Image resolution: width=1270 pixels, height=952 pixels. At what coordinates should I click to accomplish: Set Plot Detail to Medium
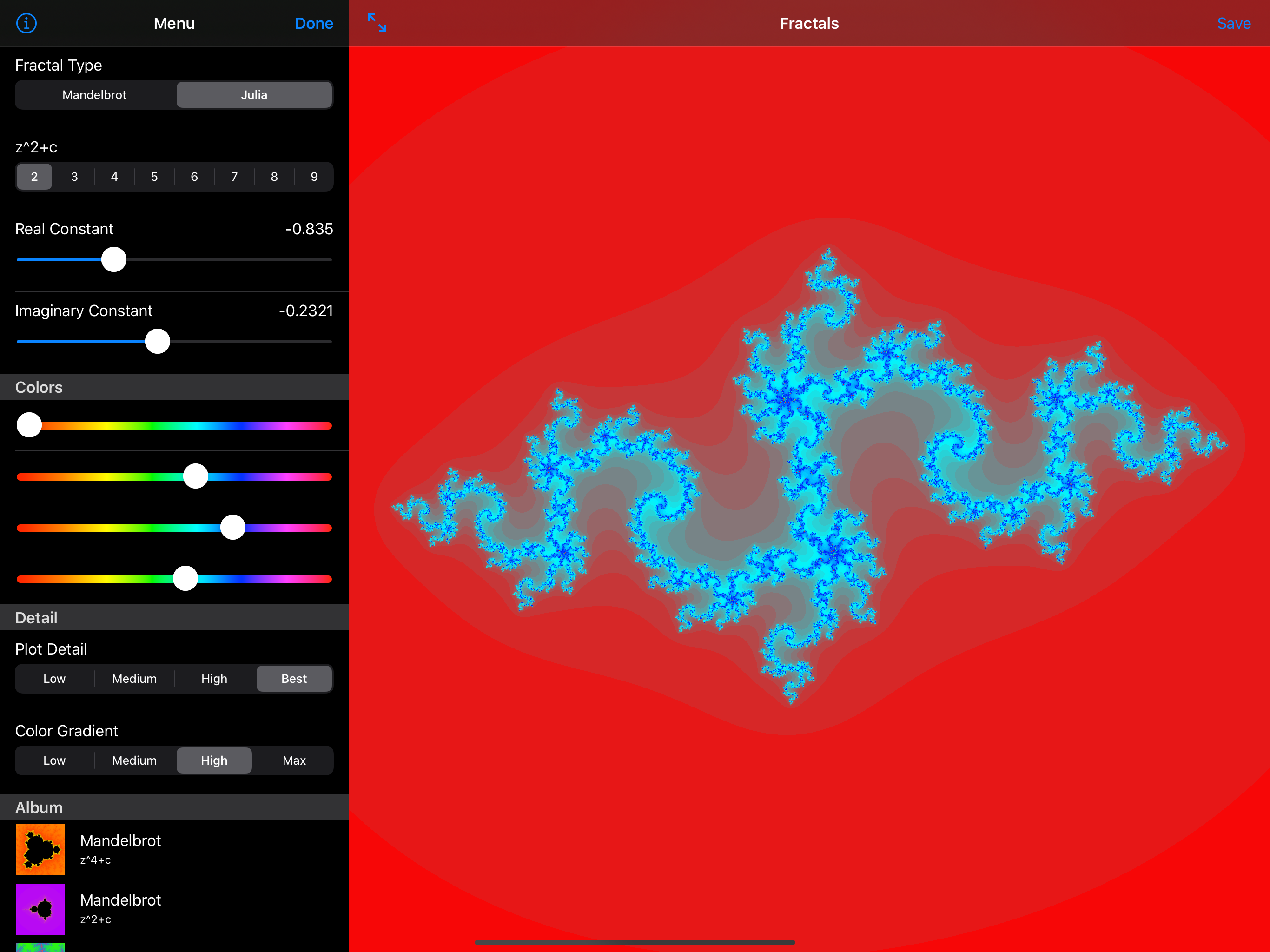tap(134, 679)
